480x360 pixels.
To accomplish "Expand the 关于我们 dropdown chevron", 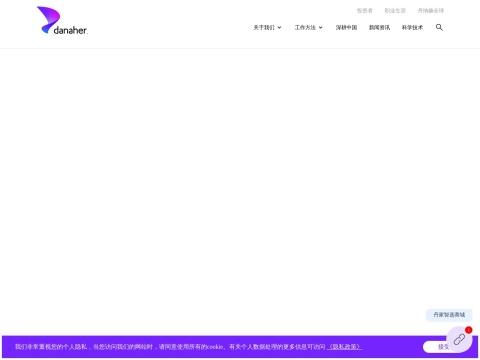I will coord(280,28).
